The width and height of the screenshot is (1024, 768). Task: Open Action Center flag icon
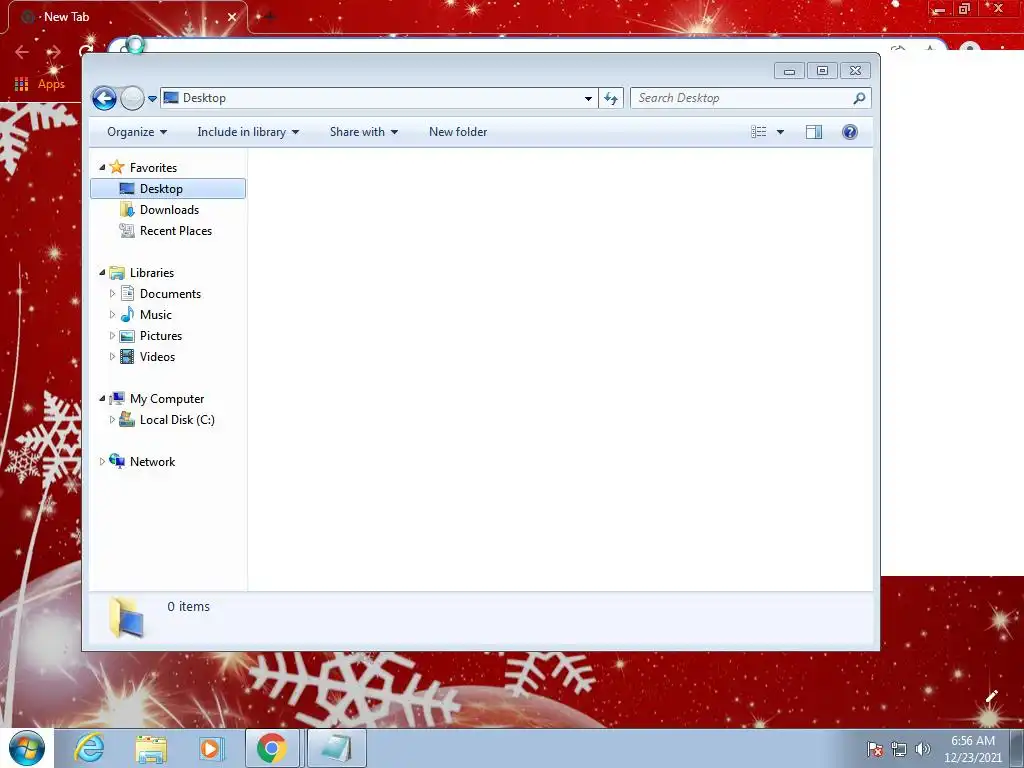pyautogui.click(x=875, y=749)
